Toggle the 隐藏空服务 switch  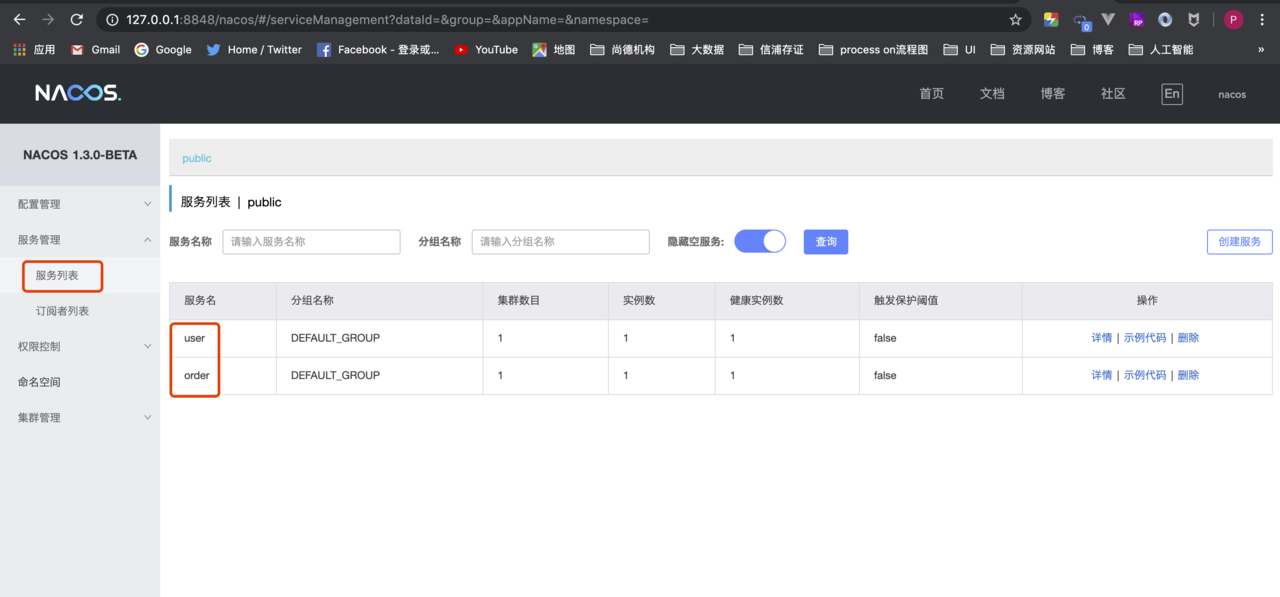760,241
